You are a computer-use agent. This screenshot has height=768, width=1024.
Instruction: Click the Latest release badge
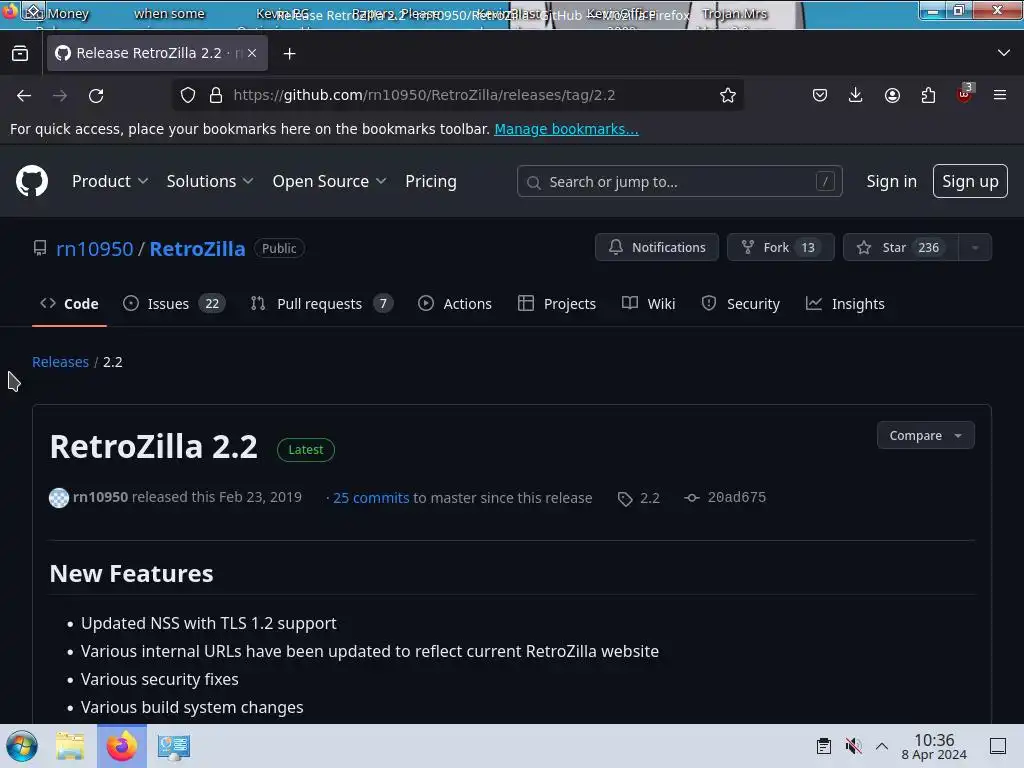[x=306, y=449]
